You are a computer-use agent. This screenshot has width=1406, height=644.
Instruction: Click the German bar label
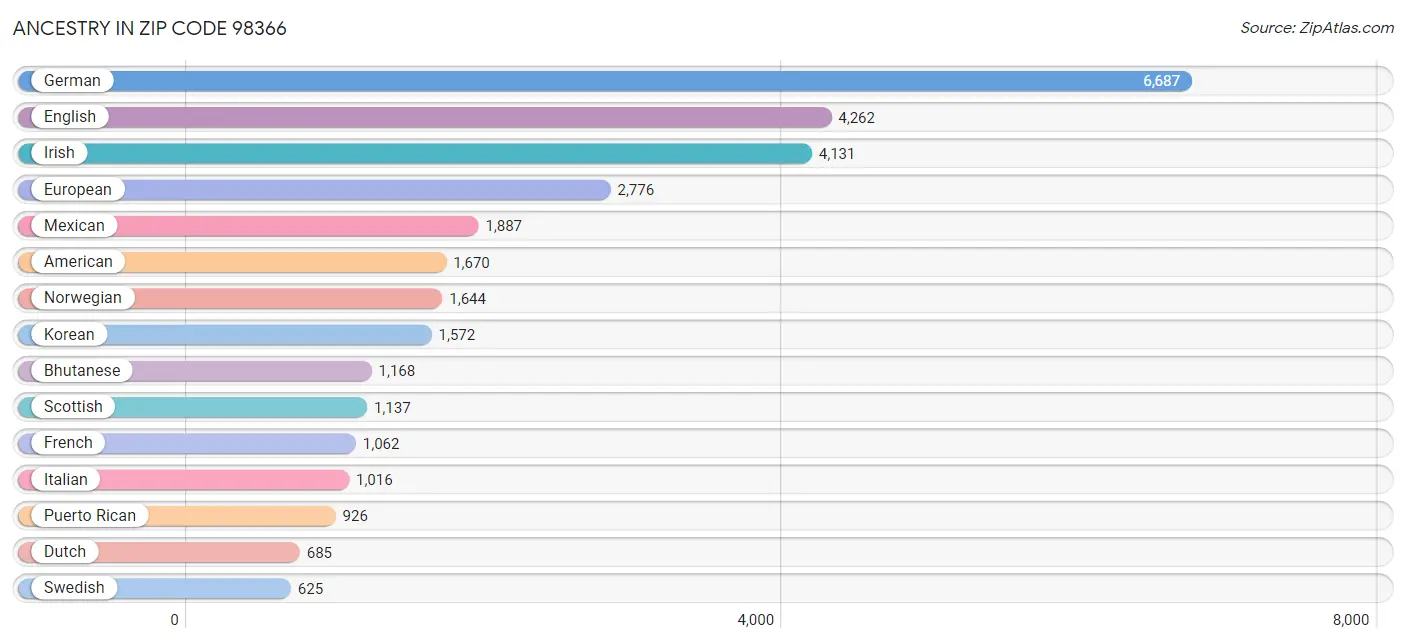tap(72, 81)
